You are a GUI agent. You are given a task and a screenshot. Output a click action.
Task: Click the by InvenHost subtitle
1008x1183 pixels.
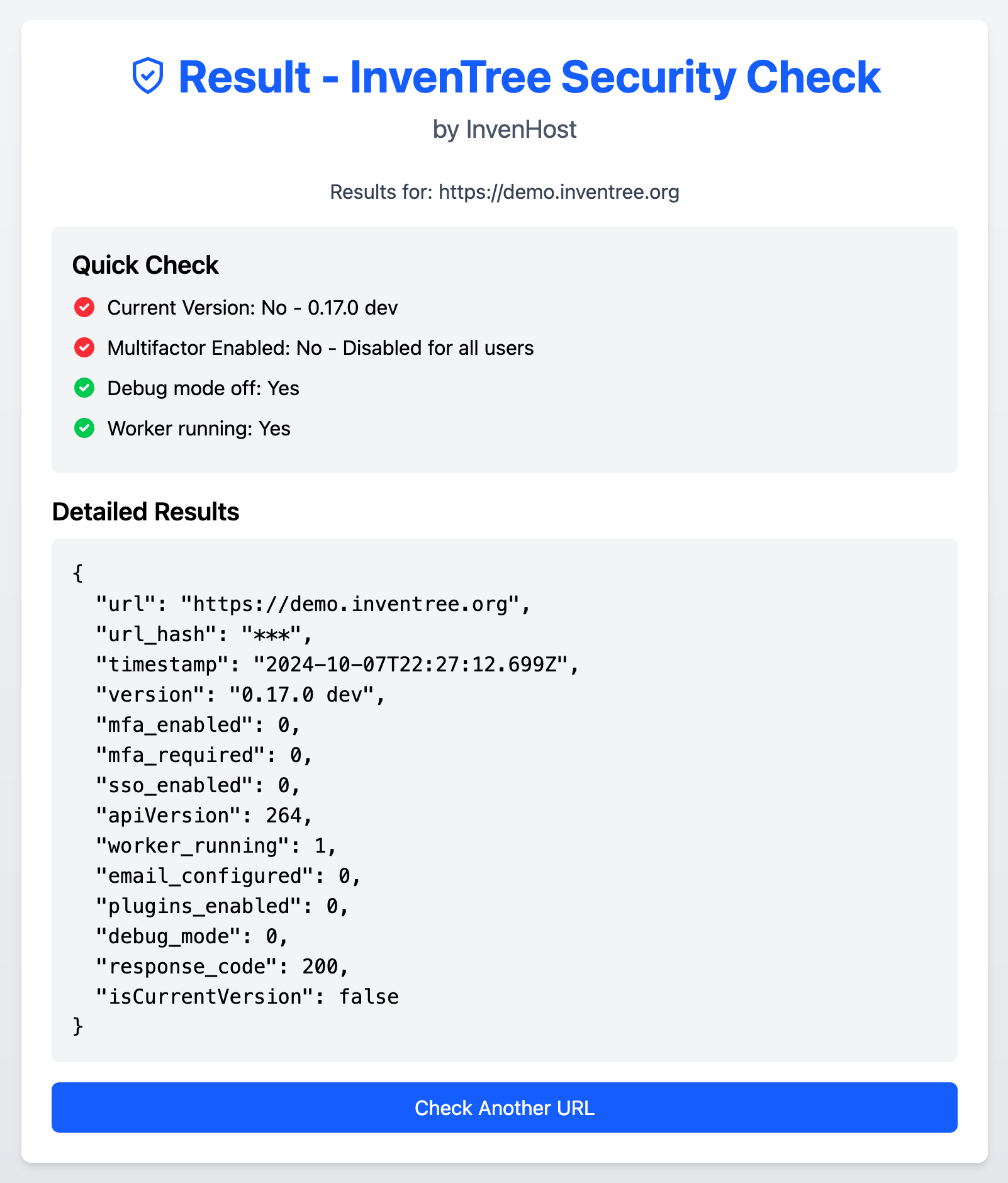pyautogui.click(x=504, y=130)
